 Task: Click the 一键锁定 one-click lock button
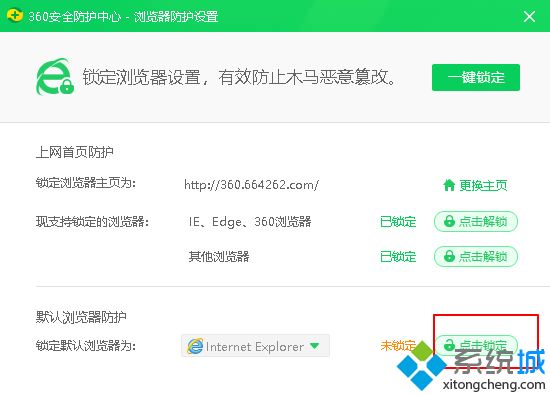(x=476, y=78)
